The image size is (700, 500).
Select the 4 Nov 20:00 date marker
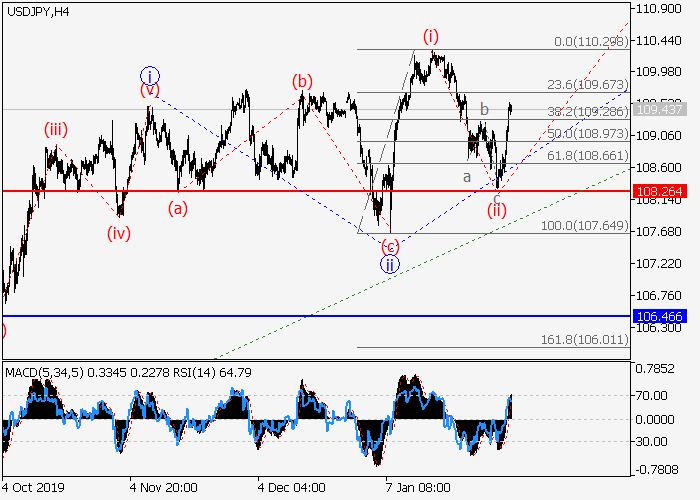(162, 488)
